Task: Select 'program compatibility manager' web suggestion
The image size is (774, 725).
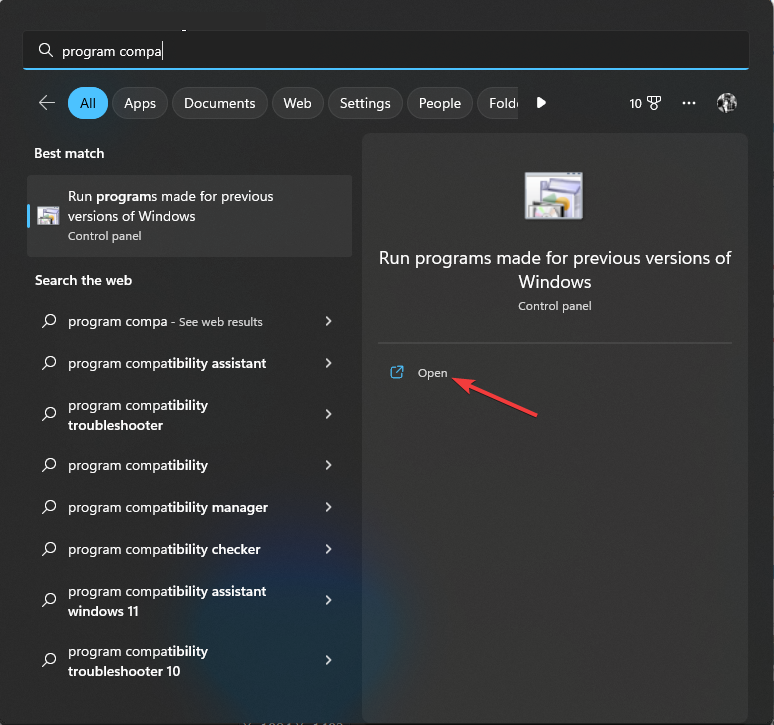Action: click(190, 507)
